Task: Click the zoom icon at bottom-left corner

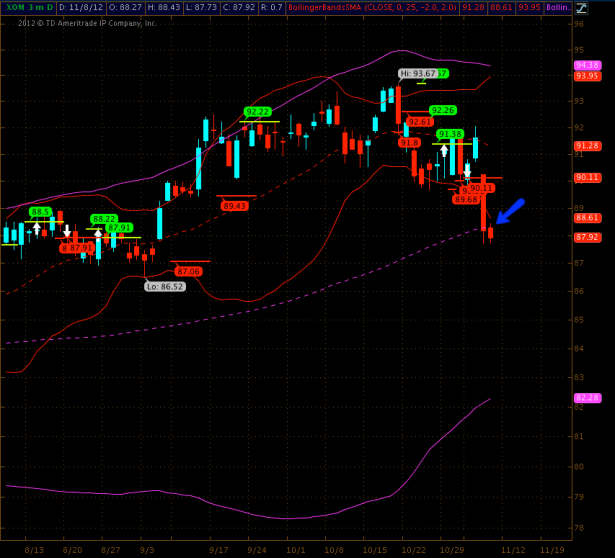Action: pos(7,549)
